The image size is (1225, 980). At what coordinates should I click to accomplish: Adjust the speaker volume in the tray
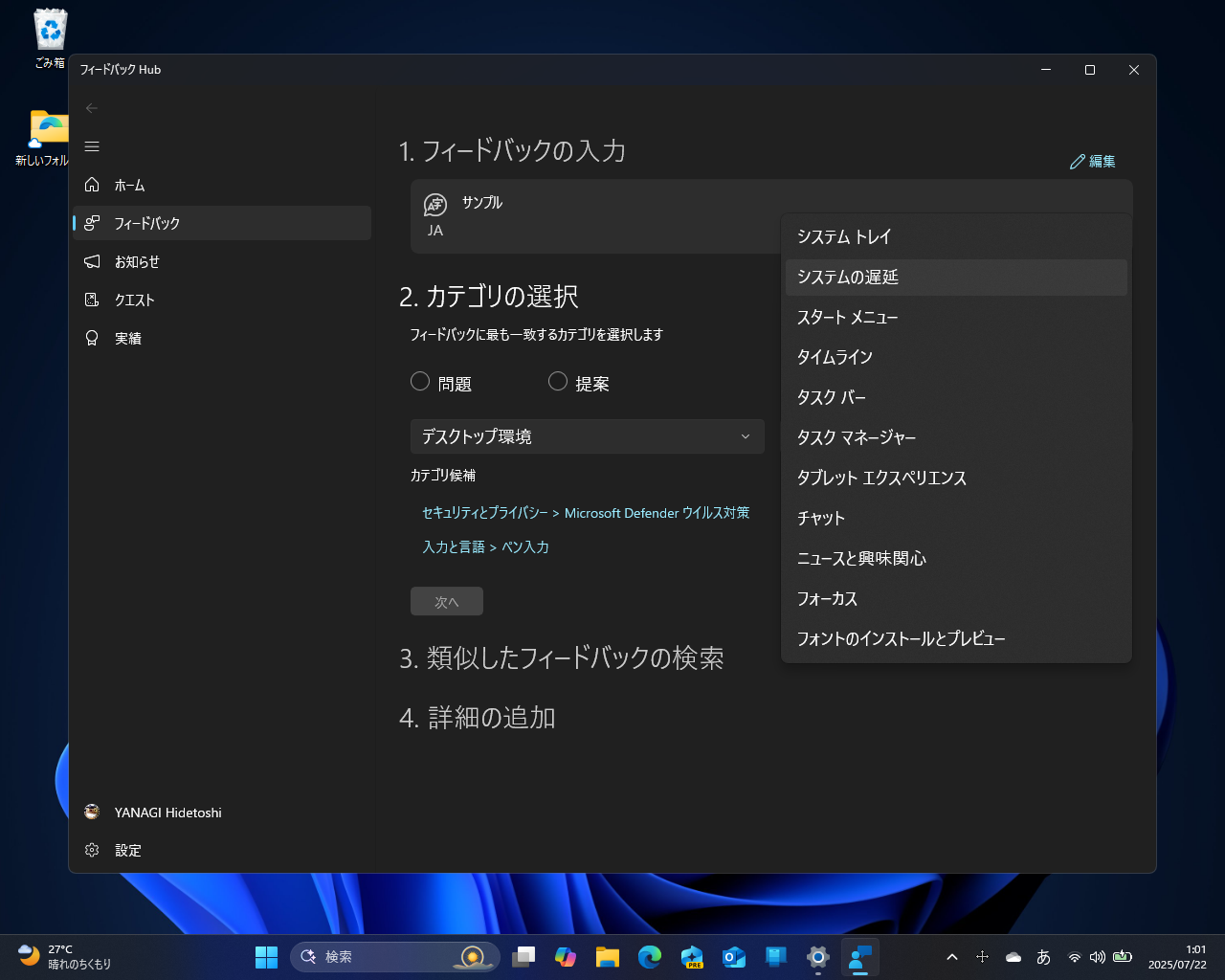1097,956
